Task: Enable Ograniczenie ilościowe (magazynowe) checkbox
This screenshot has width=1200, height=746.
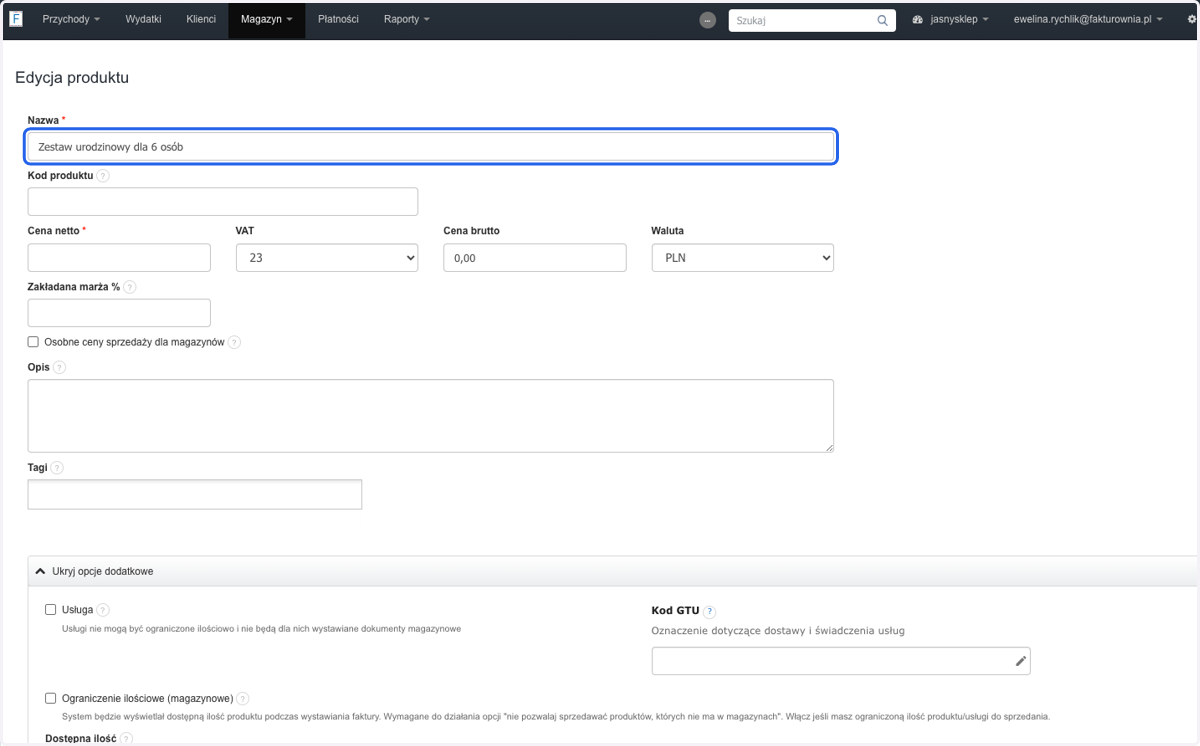Action: 51,698
